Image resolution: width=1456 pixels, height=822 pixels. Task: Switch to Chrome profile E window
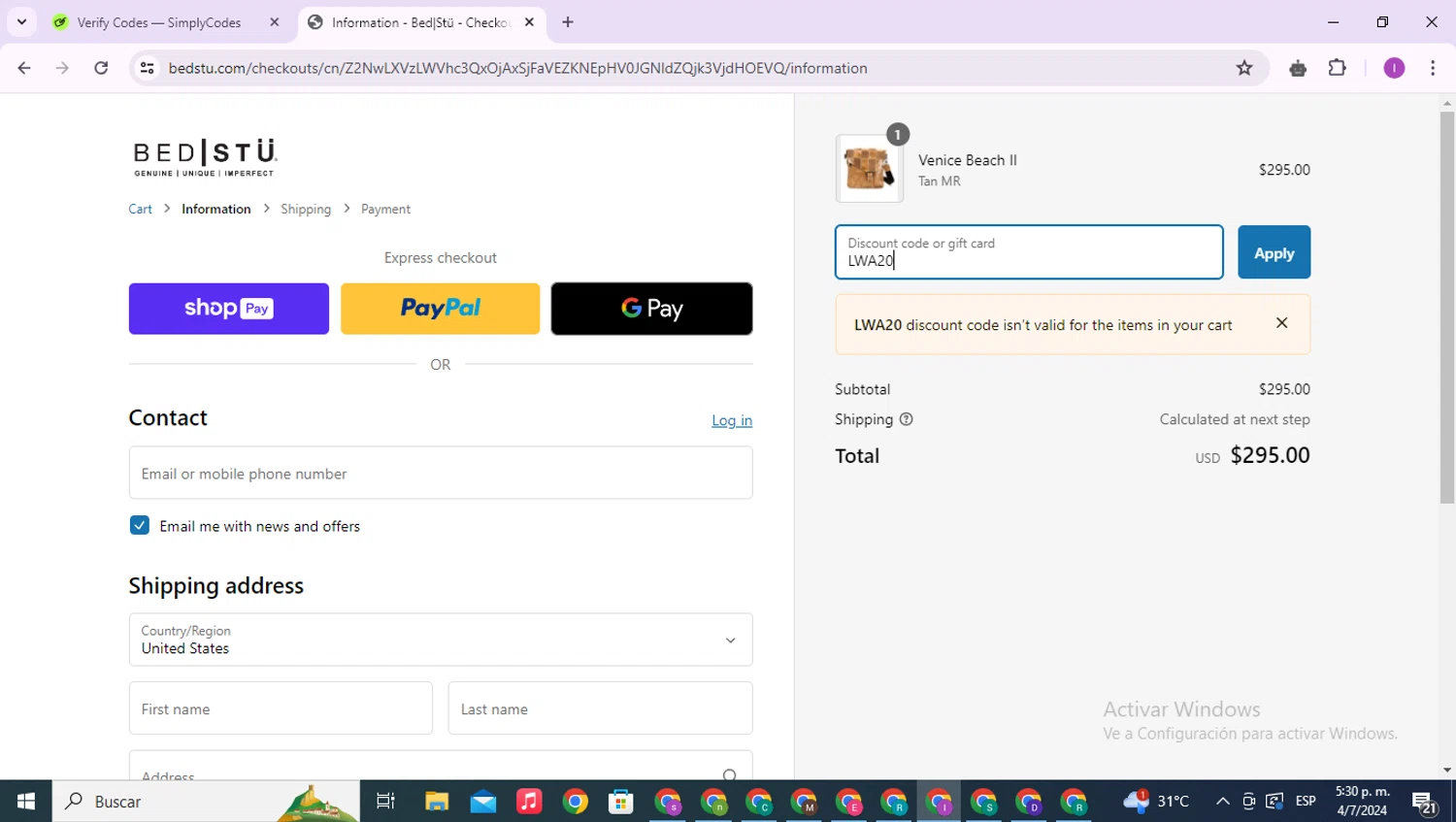coord(849,803)
